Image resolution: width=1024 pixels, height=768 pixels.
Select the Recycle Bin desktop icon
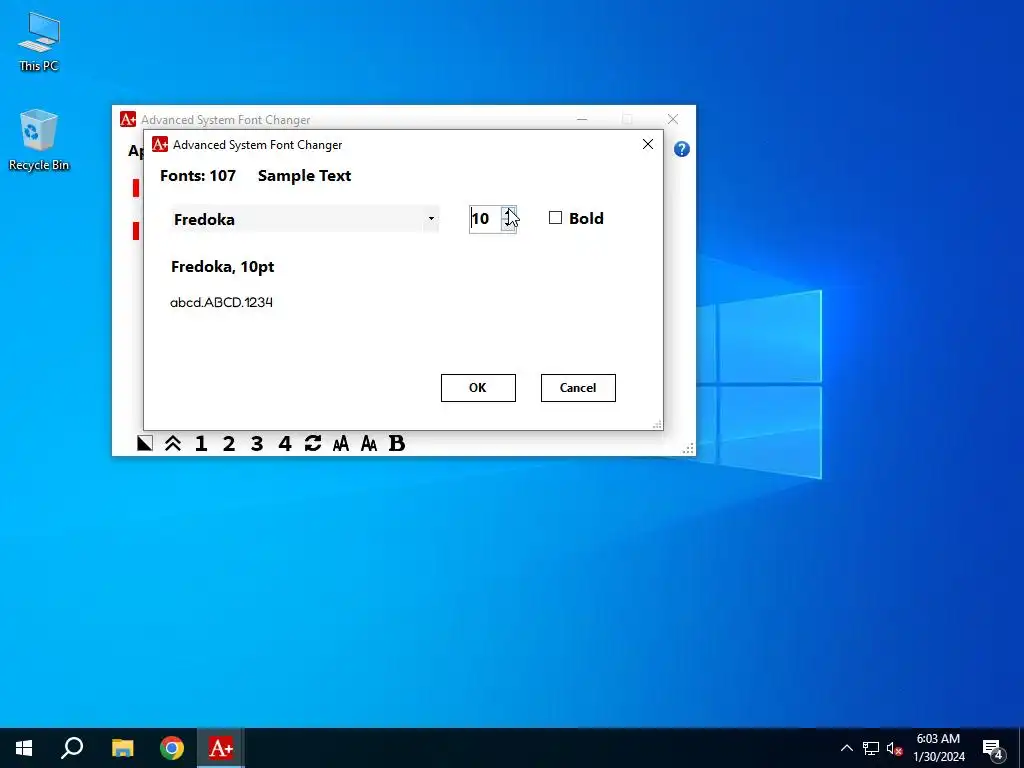pyautogui.click(x=39, y=140)
